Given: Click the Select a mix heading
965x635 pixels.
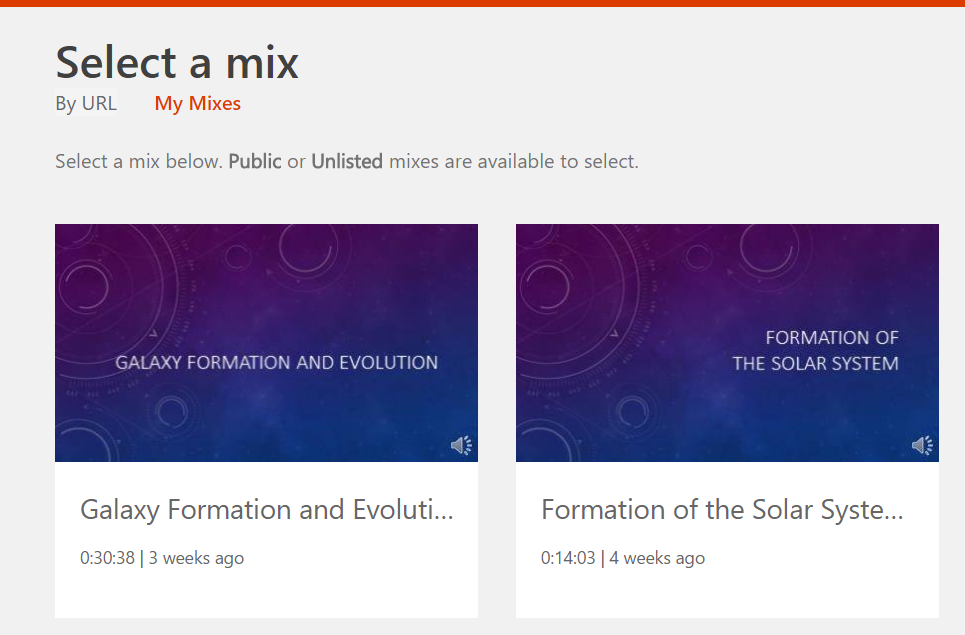Looking at the screenshot, I should click(x=176, y=62).
